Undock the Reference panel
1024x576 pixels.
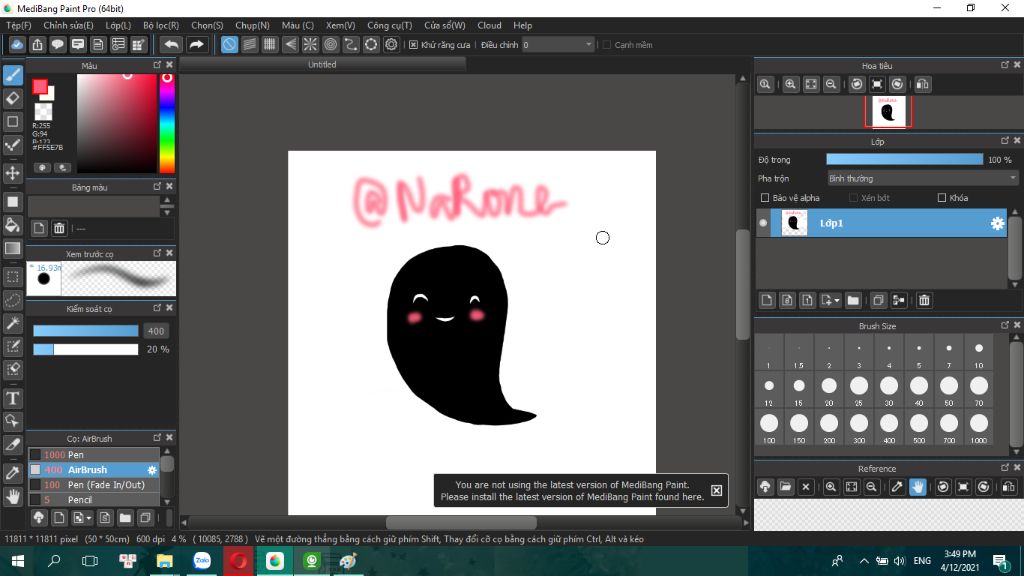pyautogui.click(x=1004, y=468)
